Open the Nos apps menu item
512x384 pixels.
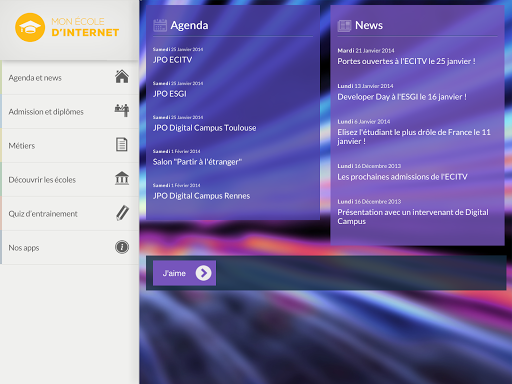pyautogui.click(x=69, y=248)
